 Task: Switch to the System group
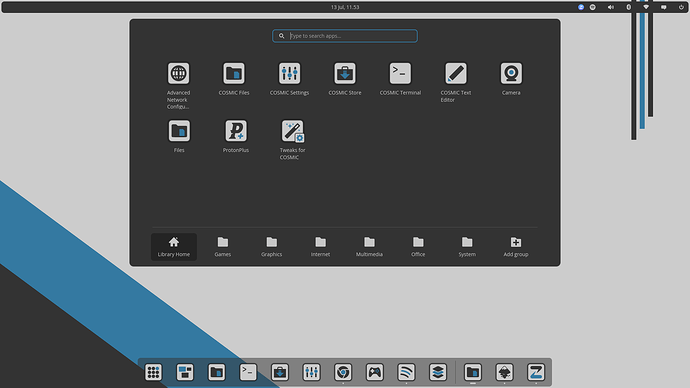click(467, 247)
